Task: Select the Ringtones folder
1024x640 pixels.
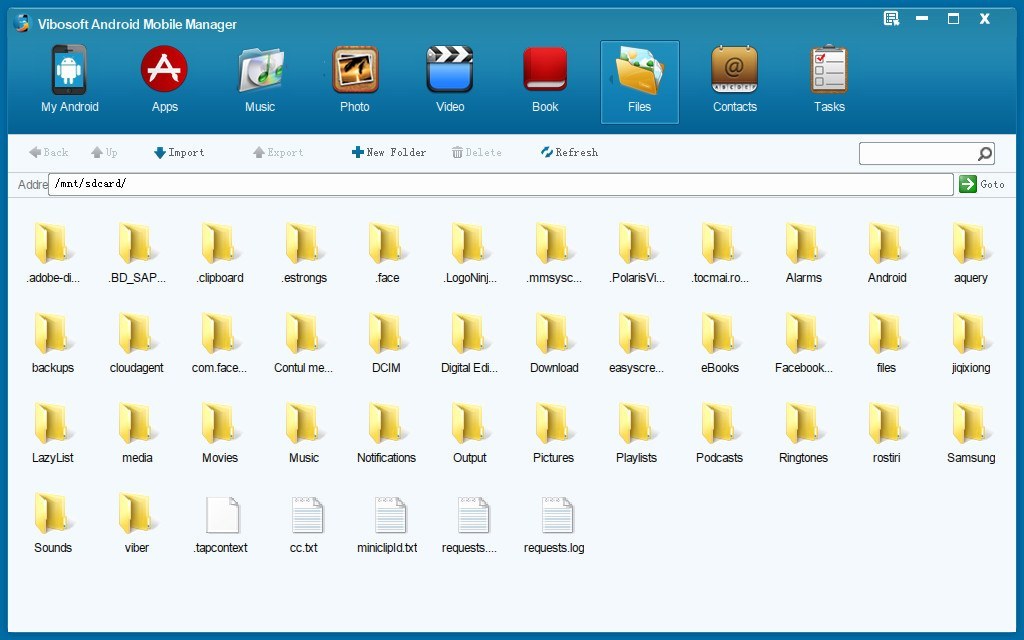Action: 803,434
